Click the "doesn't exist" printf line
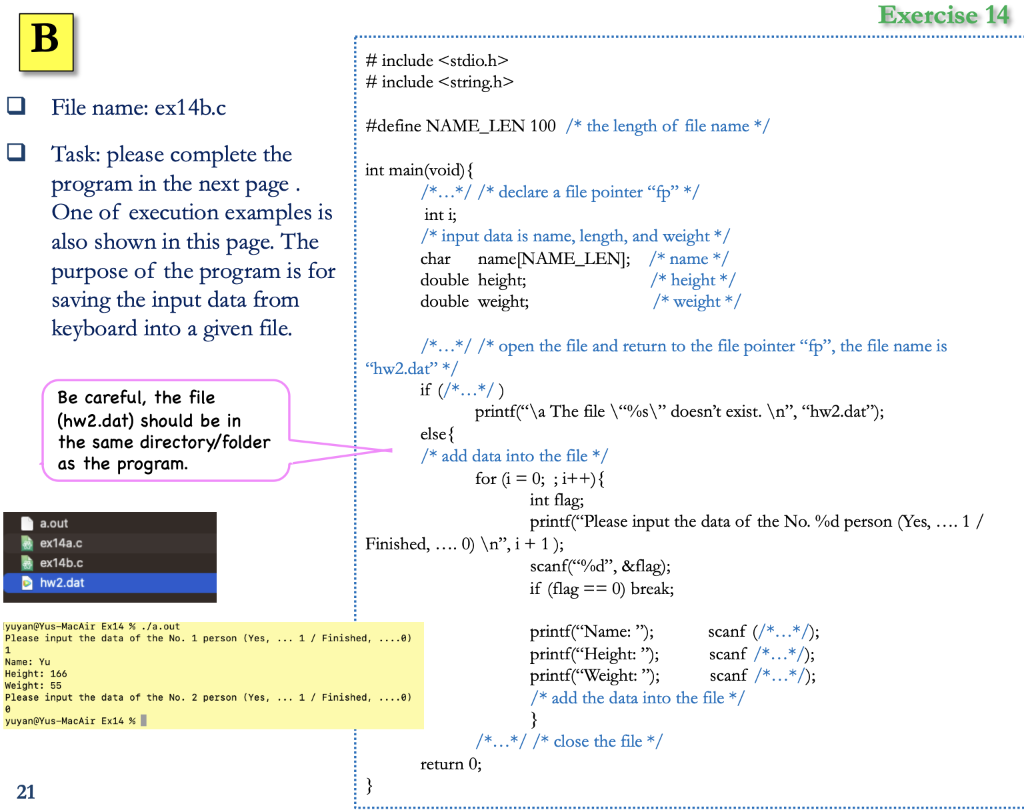 click(x=679, y=412)
